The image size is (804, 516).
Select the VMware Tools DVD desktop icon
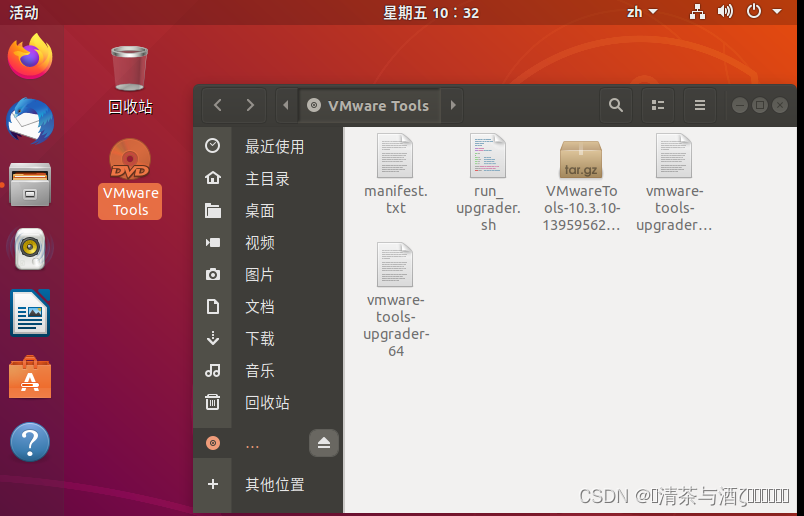click(130, 178)
